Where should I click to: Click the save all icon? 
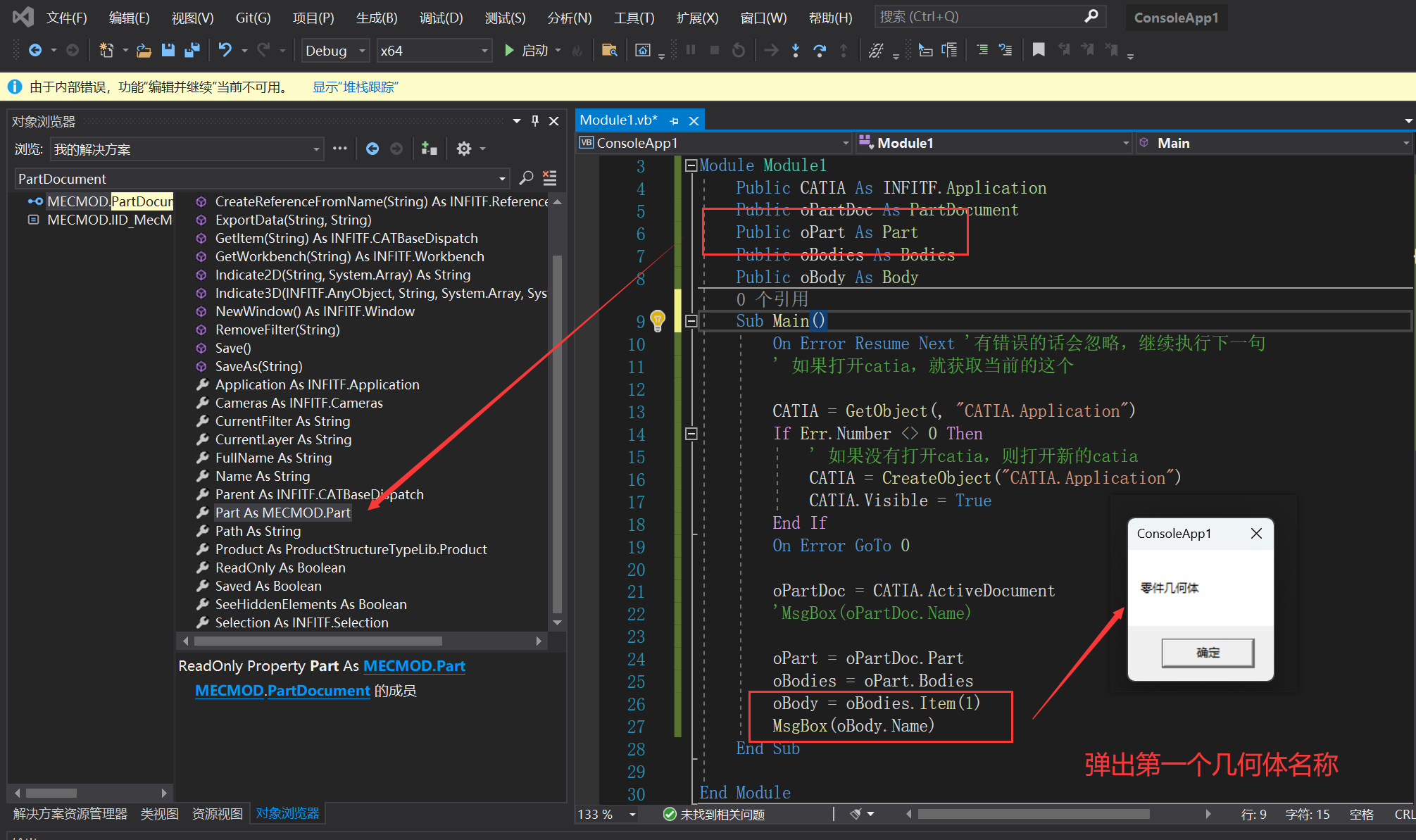(192, 50)
